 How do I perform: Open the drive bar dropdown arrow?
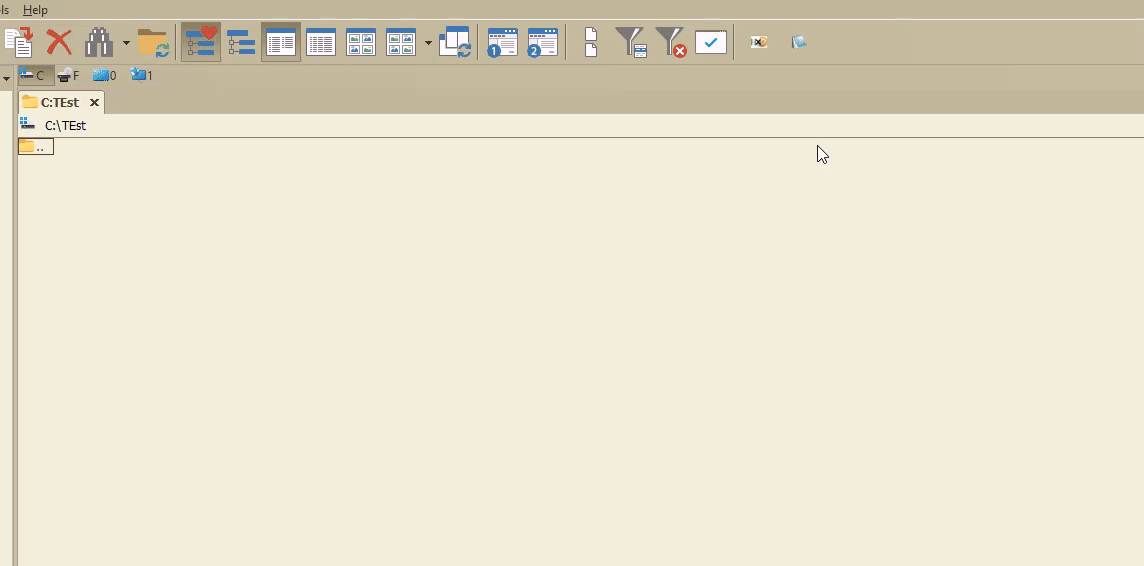coord(6,78)
